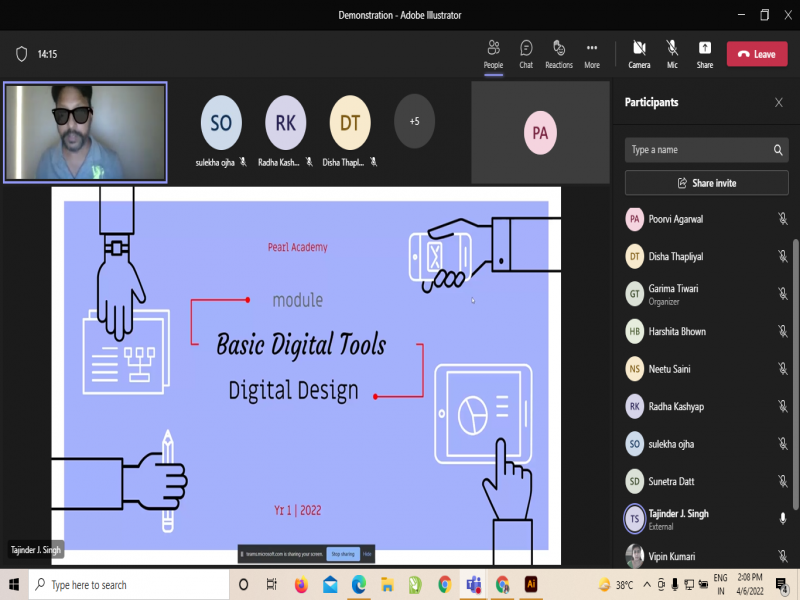This screenshot has height=600, width=800.
Task: Open the Reactions menu icon
Action: click(x=559, y=48)
